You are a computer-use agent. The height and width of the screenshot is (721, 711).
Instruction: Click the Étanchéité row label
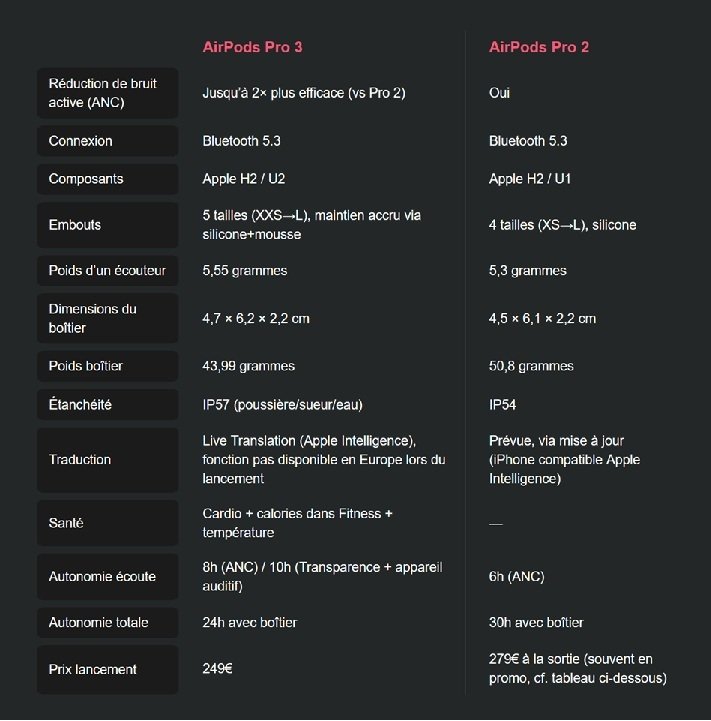pyautogui.click(x=80, y=405)
